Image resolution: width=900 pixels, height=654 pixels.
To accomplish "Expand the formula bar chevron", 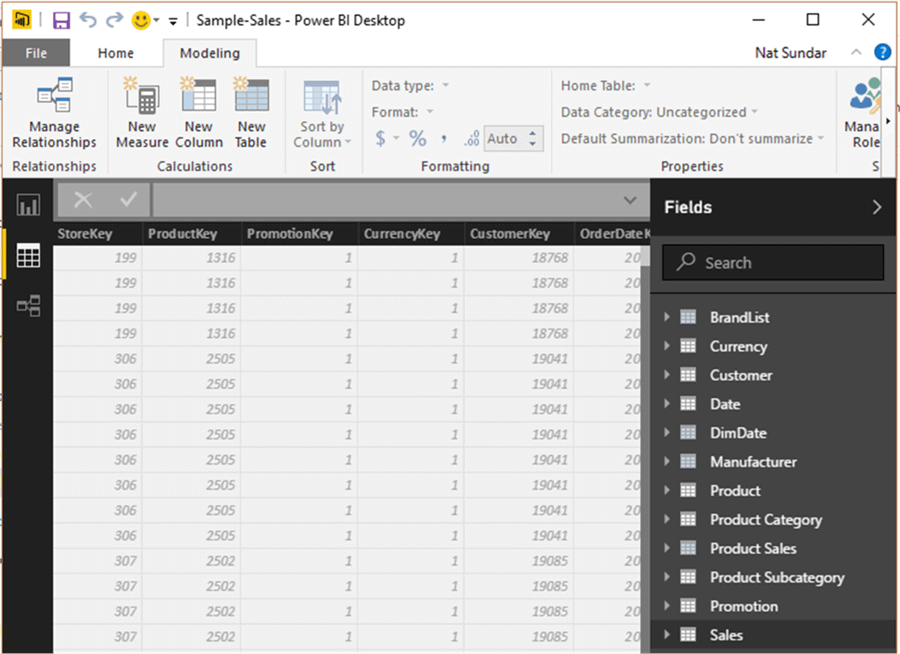I will [x=630, y=200].
